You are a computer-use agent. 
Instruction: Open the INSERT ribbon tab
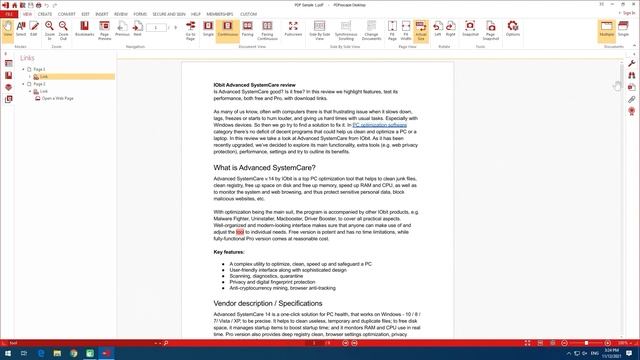[102, 14]
